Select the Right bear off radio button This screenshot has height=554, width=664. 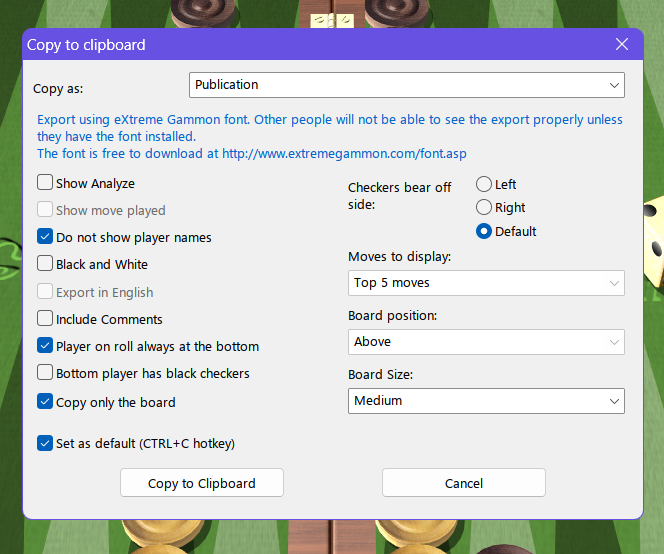[484, 207]
